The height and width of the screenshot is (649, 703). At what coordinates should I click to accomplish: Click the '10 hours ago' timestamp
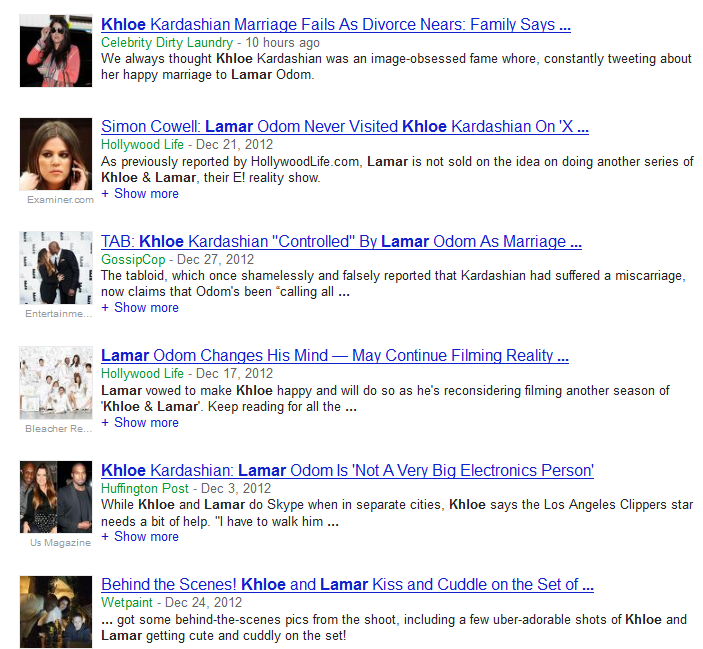click(282, 43)
